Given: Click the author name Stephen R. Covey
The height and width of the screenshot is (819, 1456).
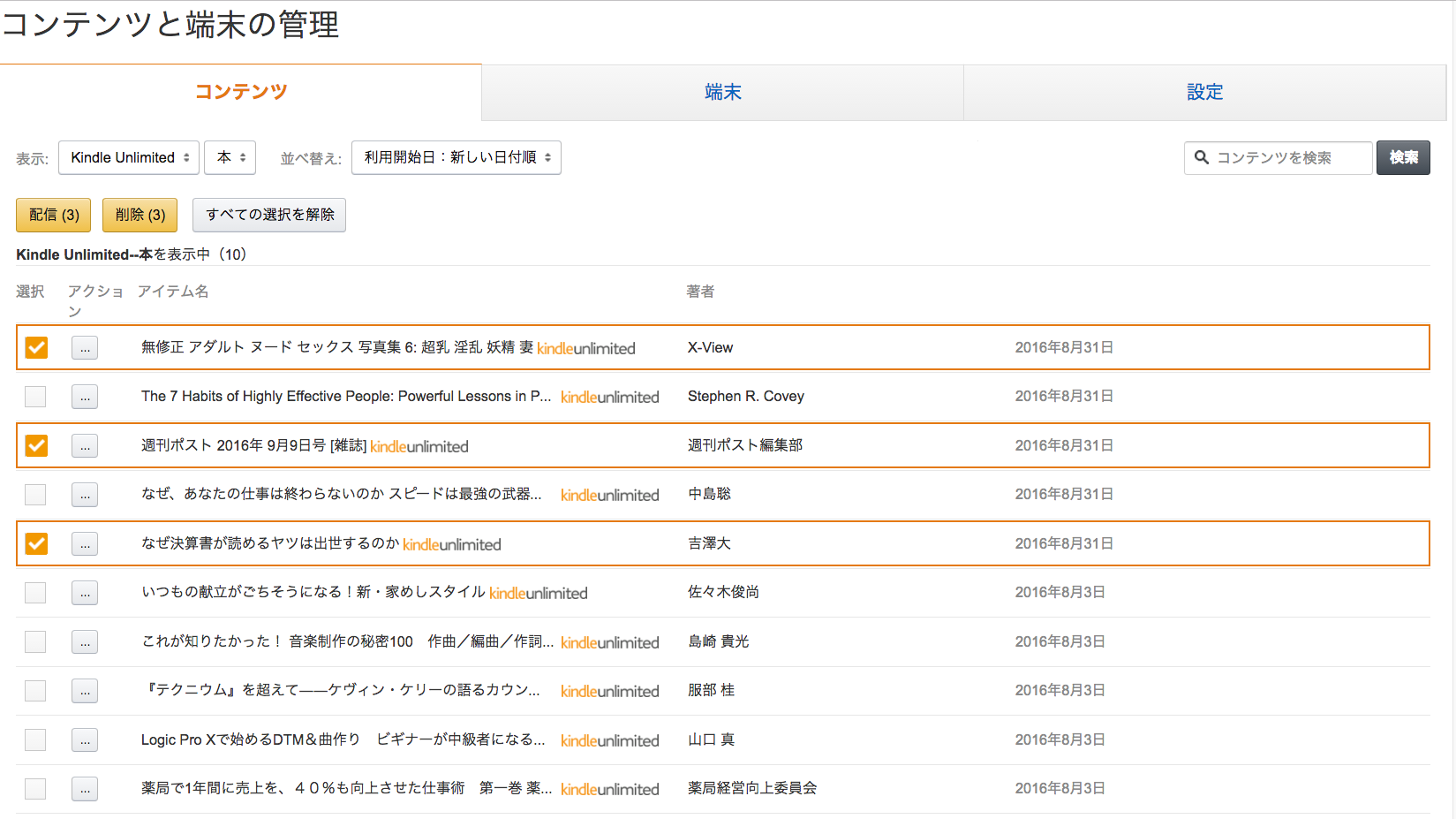Looking at the screenshot, I should click(x=746, y=396).
